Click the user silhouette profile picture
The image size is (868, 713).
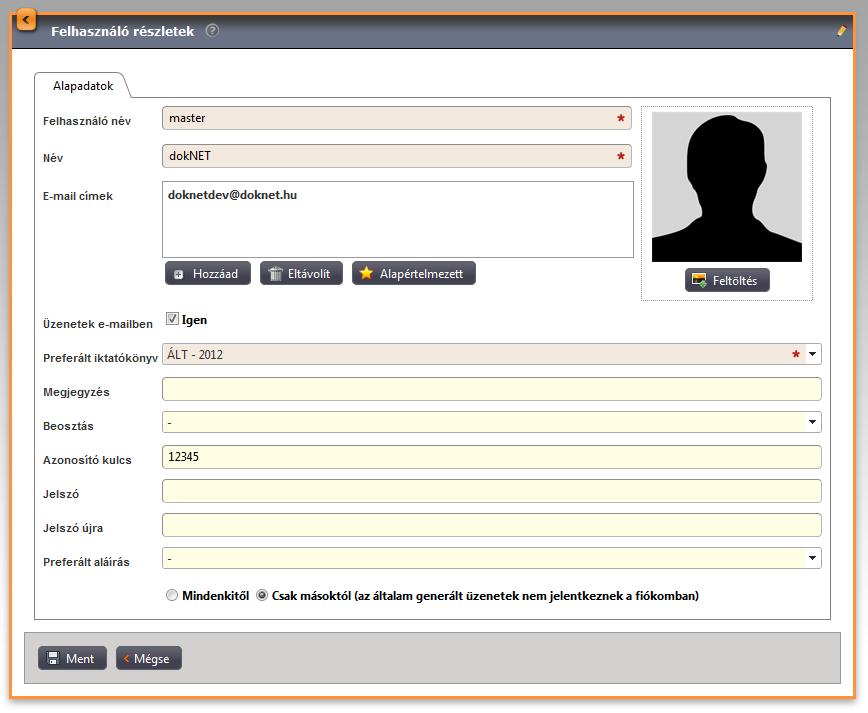pyautogui.click(x=727, y=187)
